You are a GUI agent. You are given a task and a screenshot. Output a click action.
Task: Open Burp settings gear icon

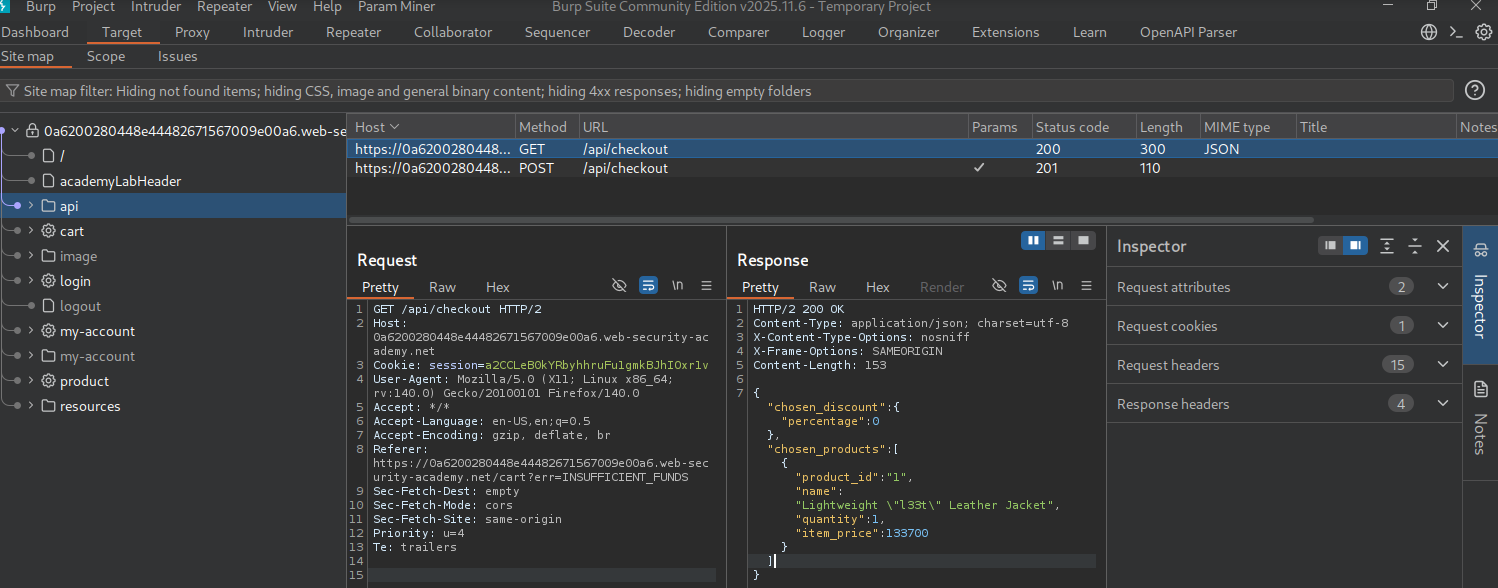[1484, 32]
